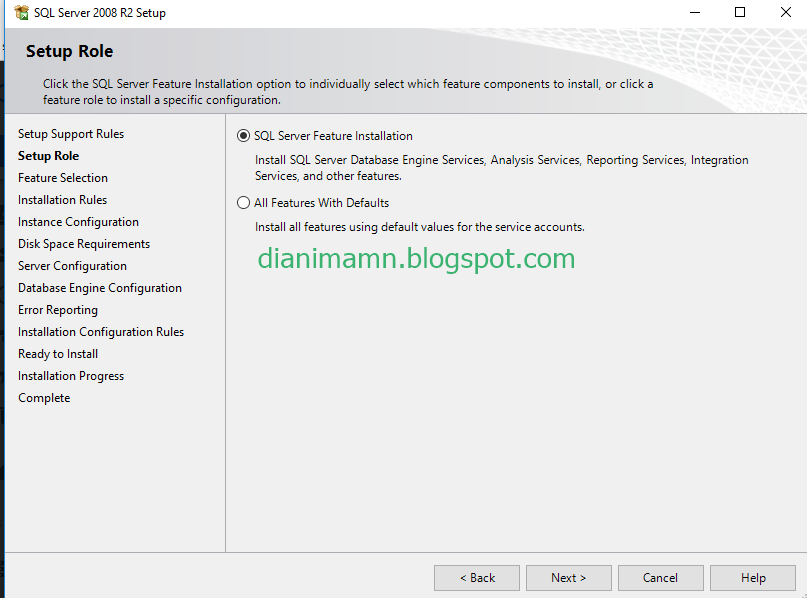Select the Error Reporting step
The image size is (807, 598).
[57, 309]
